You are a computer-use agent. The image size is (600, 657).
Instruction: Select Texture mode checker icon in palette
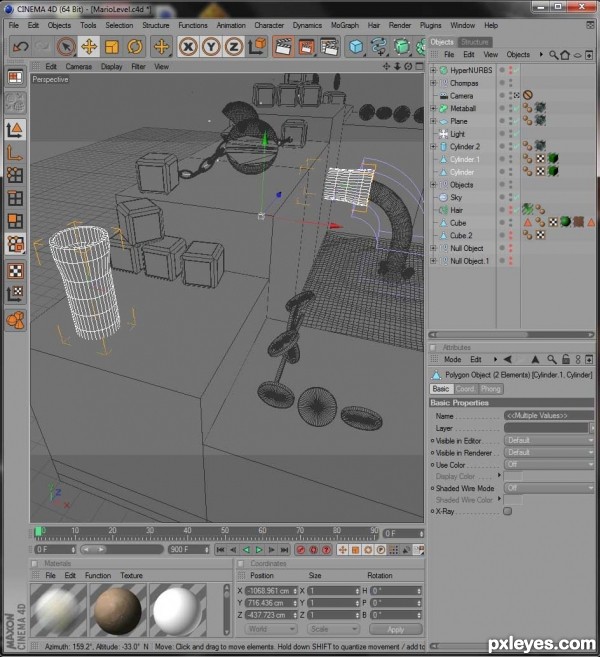(x=16, y=271)
